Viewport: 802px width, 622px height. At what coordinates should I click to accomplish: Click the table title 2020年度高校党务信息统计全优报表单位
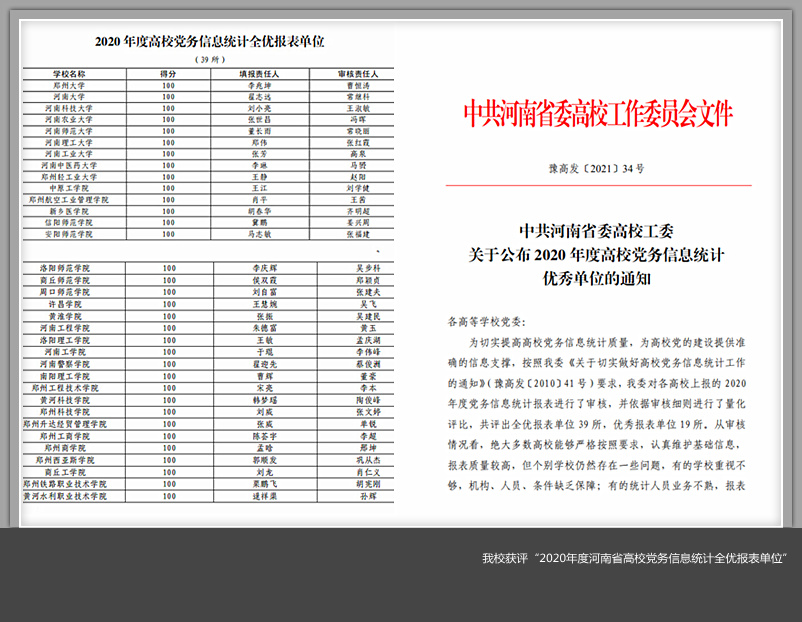tap(210, 42)
